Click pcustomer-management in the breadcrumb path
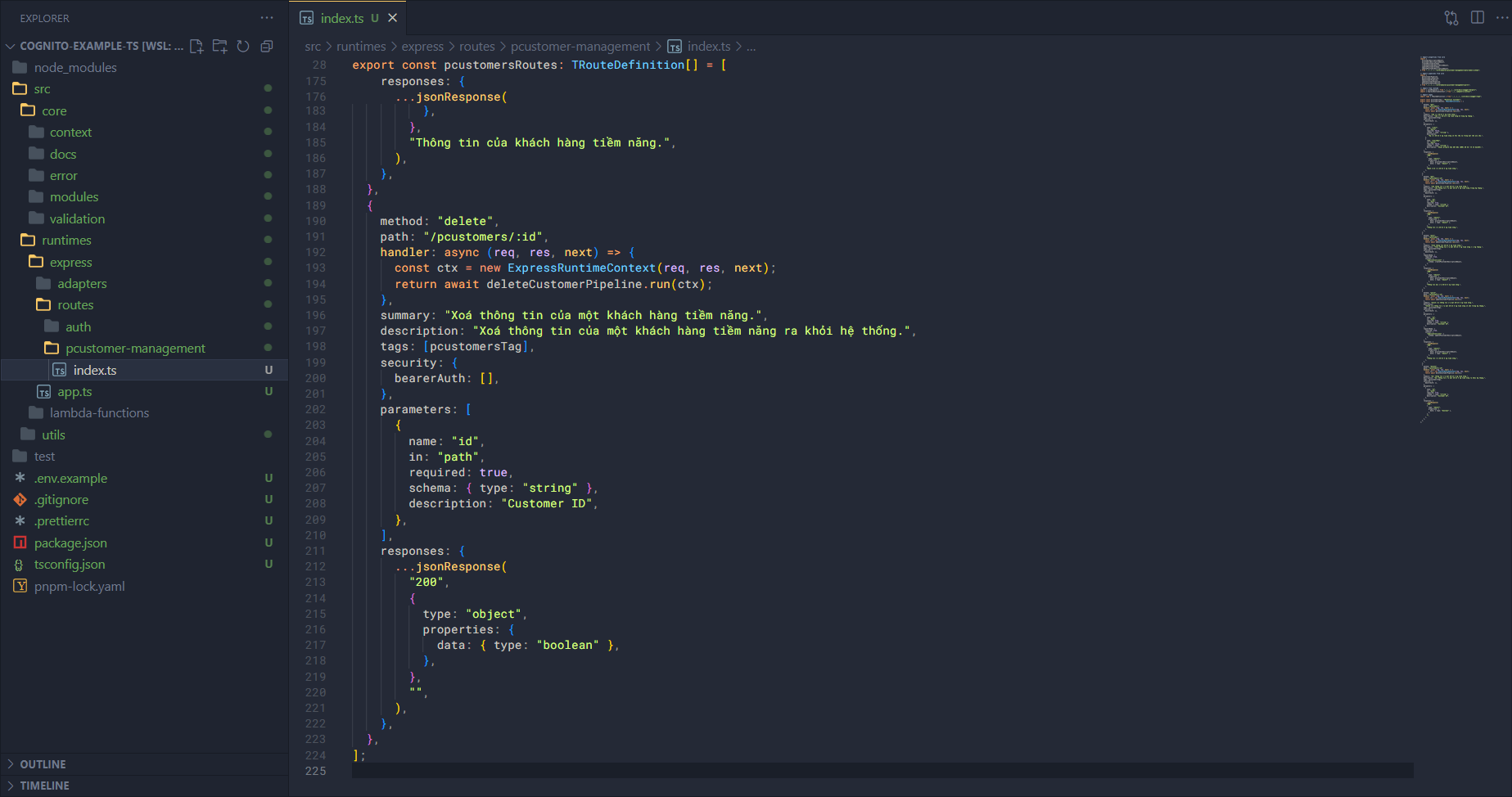 [580, 47]
